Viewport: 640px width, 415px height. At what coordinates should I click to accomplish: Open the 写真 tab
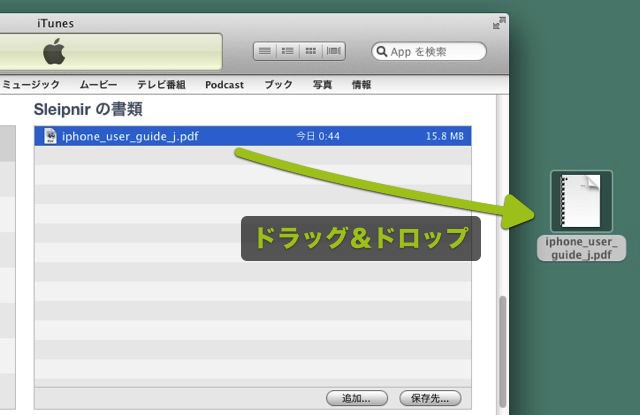click(322, 84)
